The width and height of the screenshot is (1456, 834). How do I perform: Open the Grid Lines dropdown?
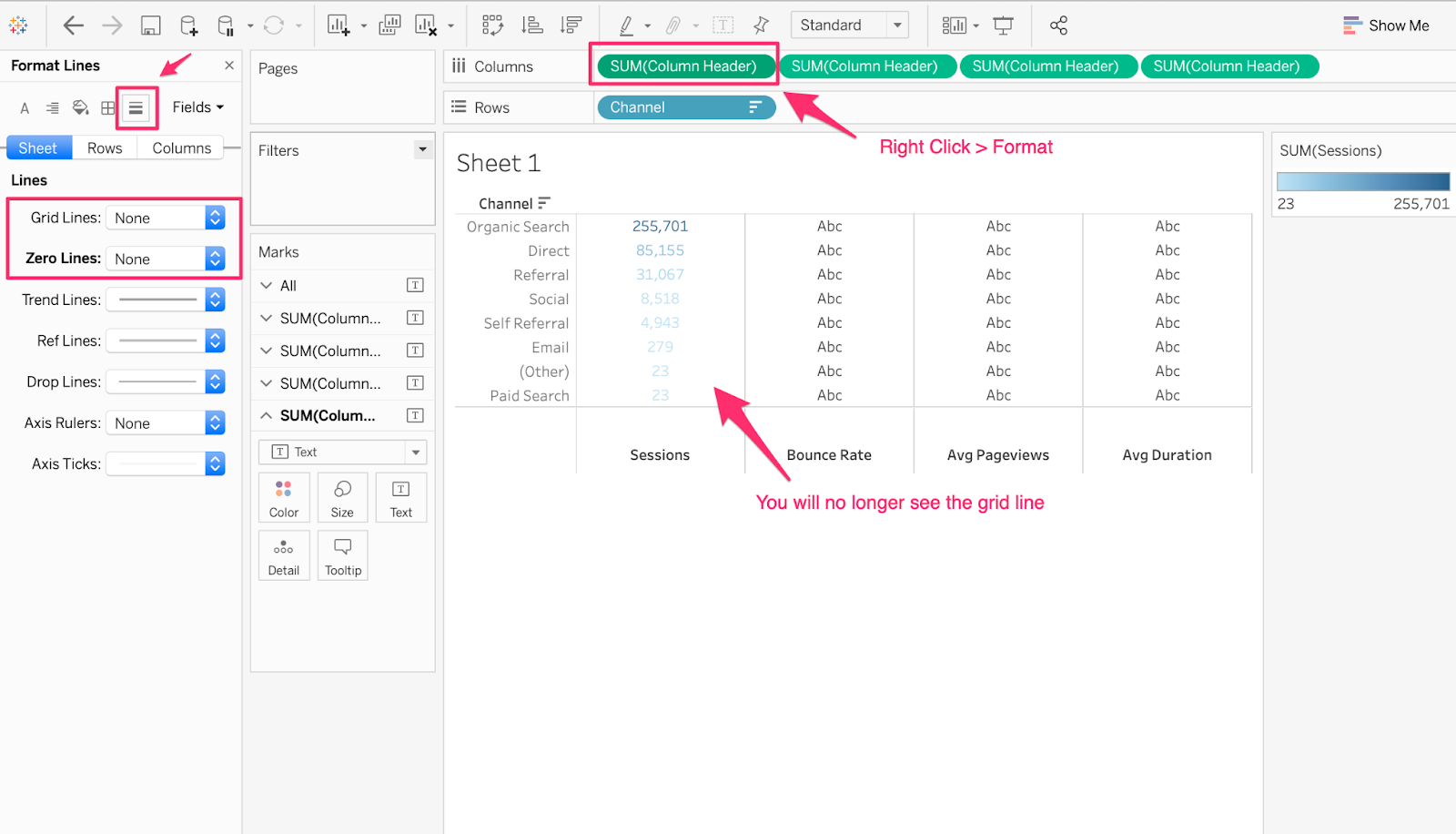(x=215, y=217)
